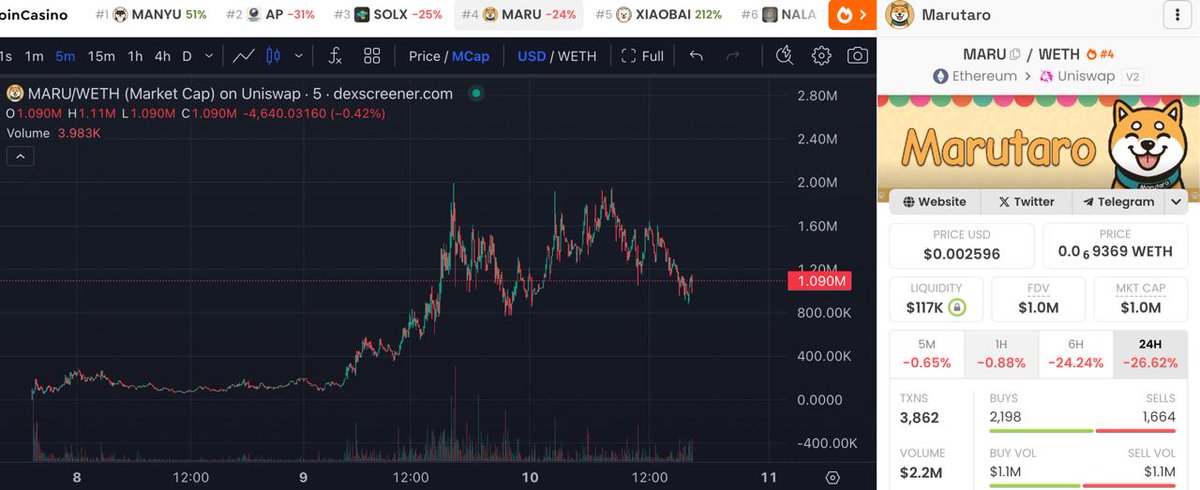Screen dimensions: 1200x490
Task: Select the 15m timeframe
Action: 101,56
